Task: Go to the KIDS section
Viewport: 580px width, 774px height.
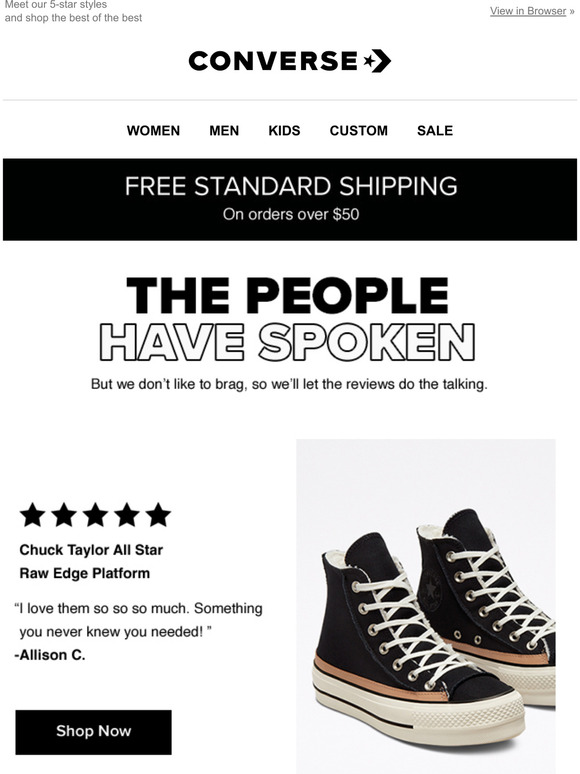Action: [284, 130]
